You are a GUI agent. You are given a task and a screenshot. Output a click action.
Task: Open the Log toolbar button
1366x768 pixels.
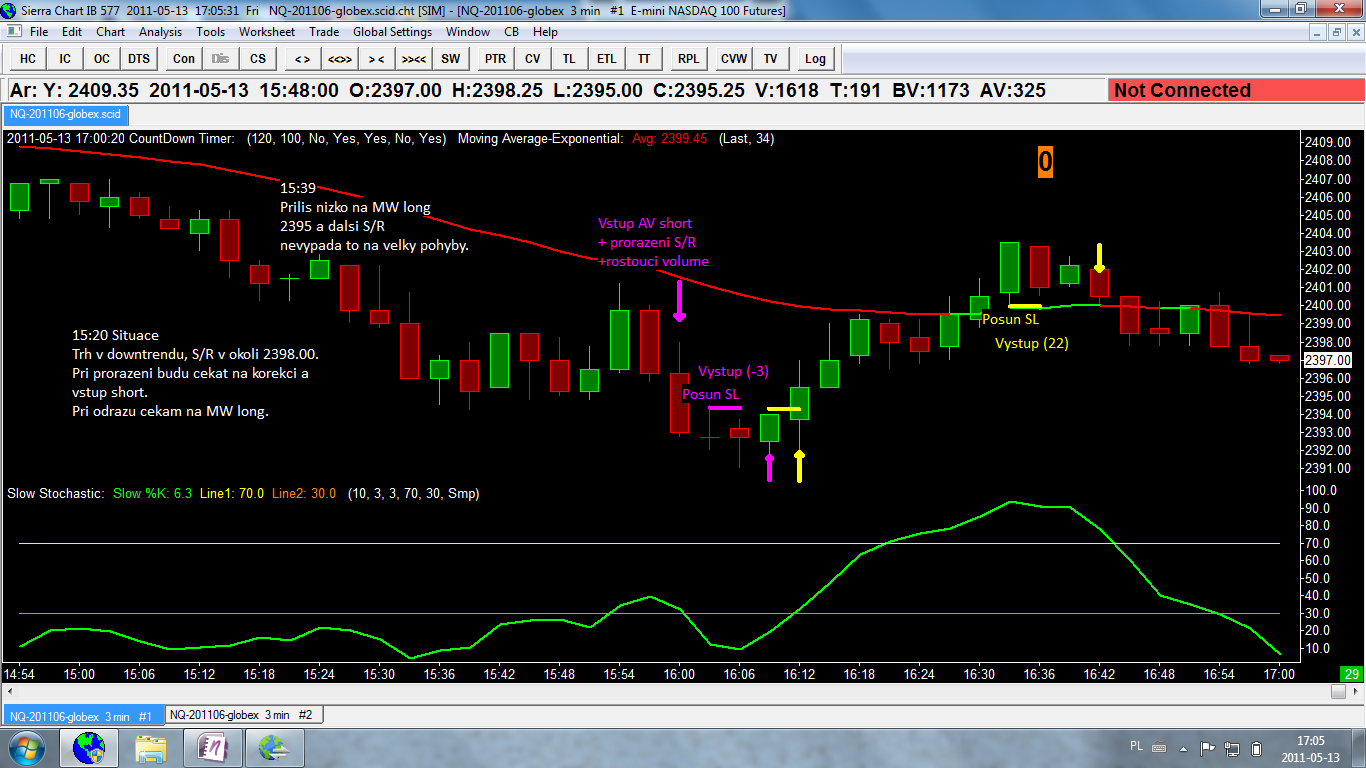click(816, 58)
